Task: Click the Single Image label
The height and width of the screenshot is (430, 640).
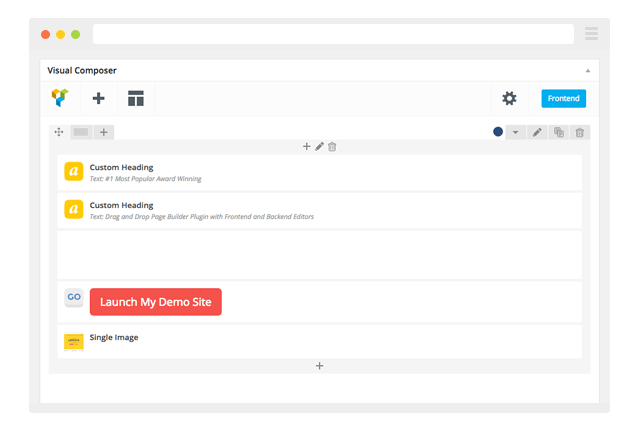Action: click(x=114, y=337)
